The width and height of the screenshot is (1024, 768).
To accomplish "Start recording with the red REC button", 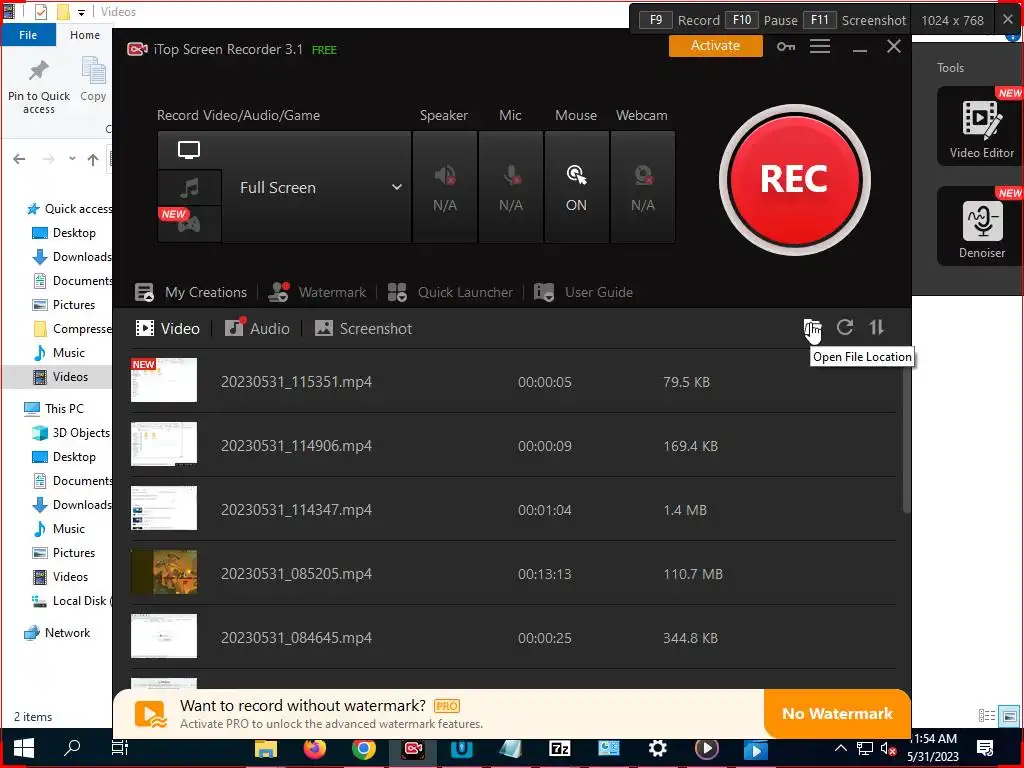I will click(x=794, y=180).
